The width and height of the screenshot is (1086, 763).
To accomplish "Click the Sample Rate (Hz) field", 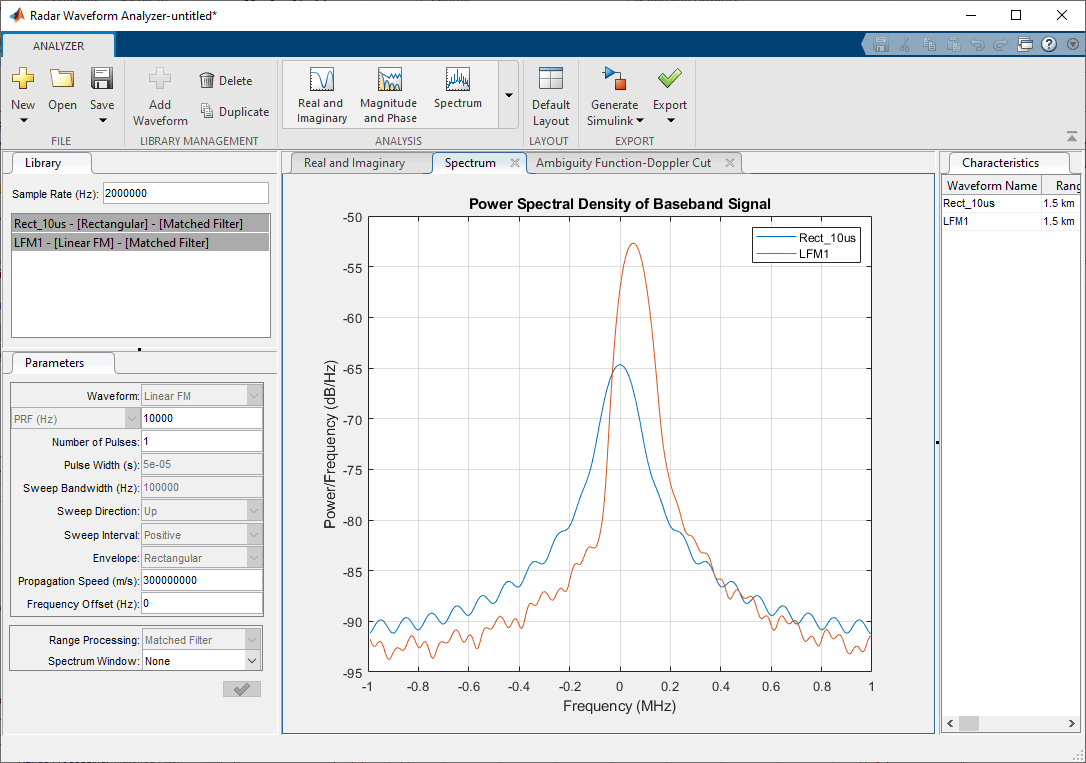I will [x=186, y=193].
